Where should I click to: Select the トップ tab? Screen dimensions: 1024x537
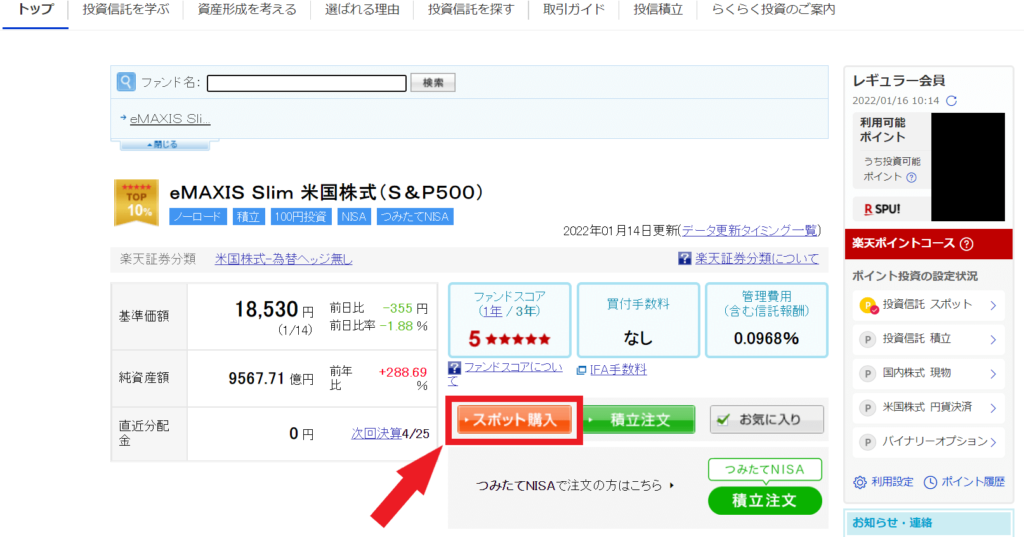coord(35,10)
